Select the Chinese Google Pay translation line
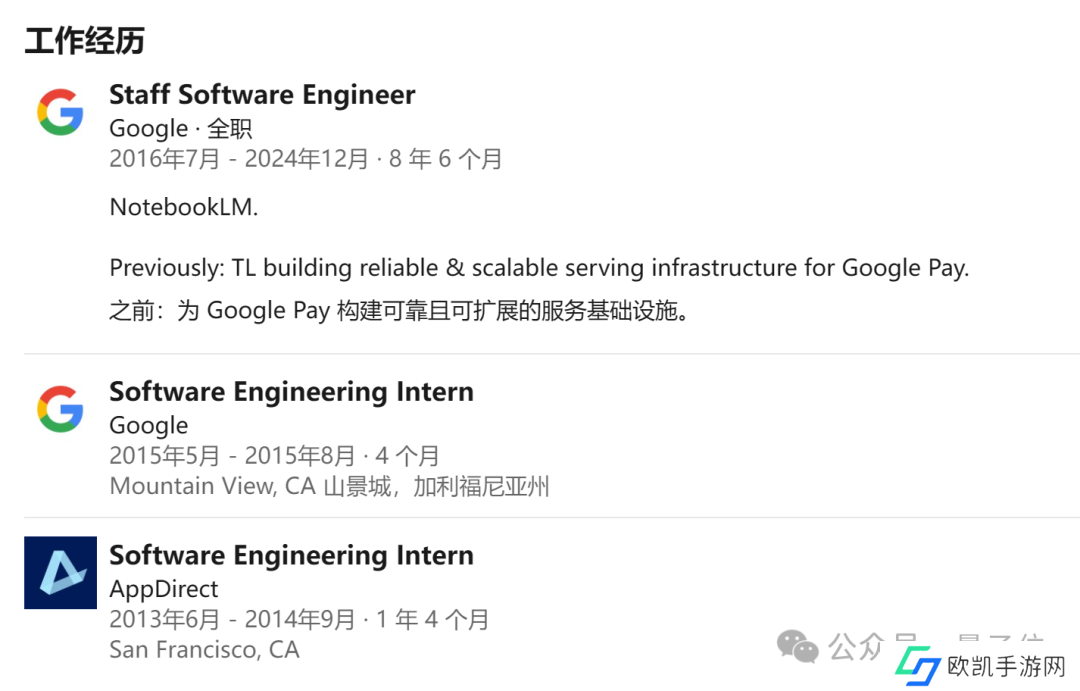The image size is (1080, 691). 399,311
